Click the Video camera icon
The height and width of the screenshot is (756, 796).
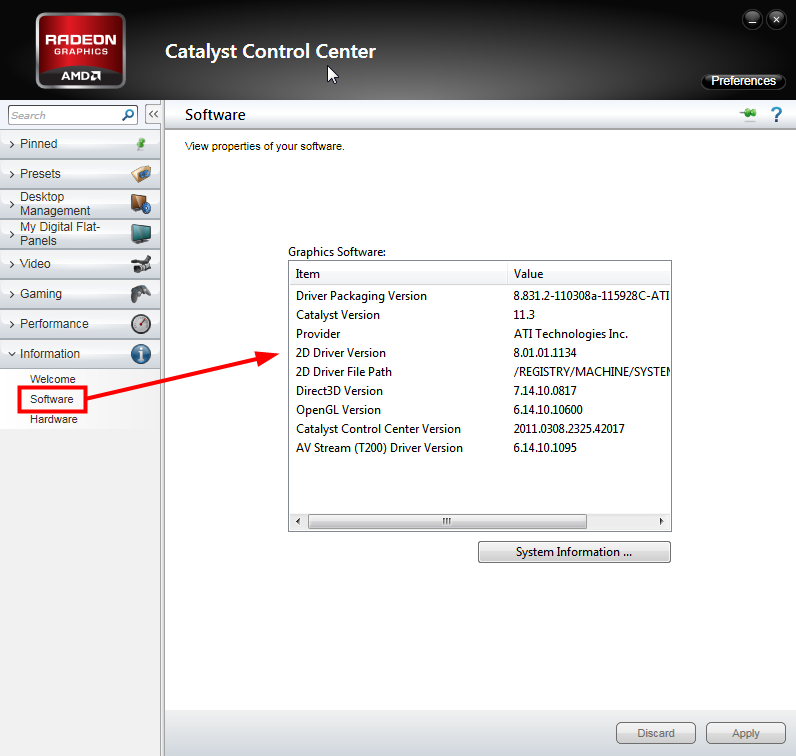(141, 264)
